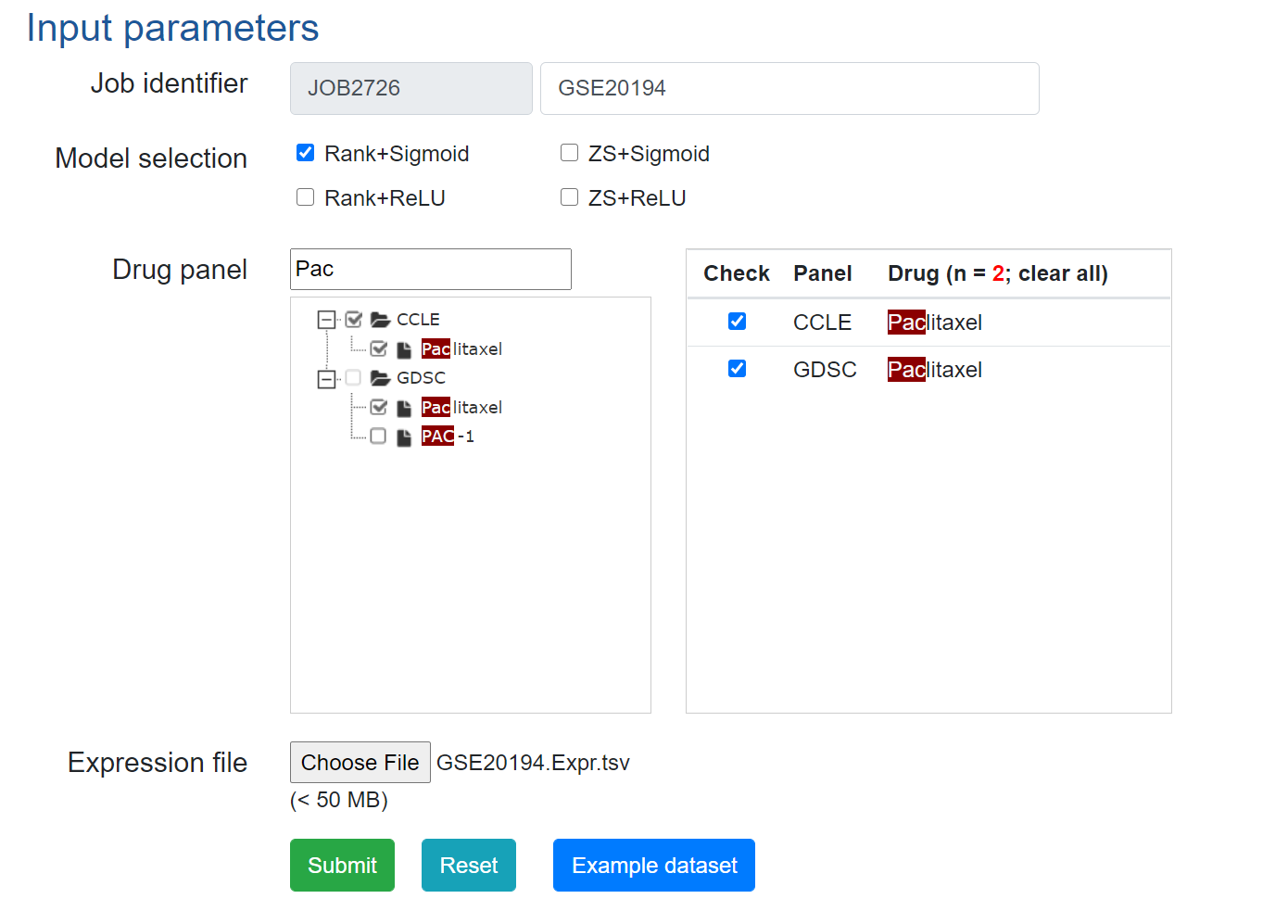Collapse the CCLE tree node

[x=326, y=320]
